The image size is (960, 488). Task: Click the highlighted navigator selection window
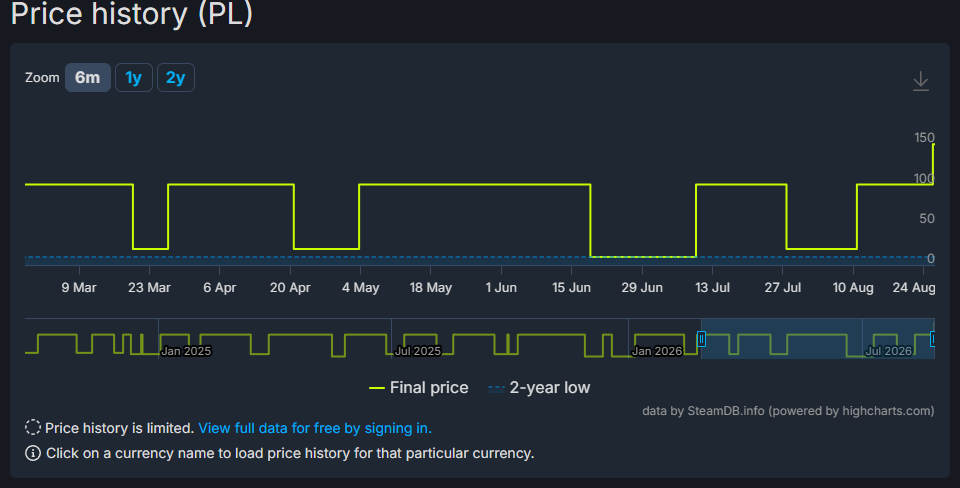click(817, 339)
